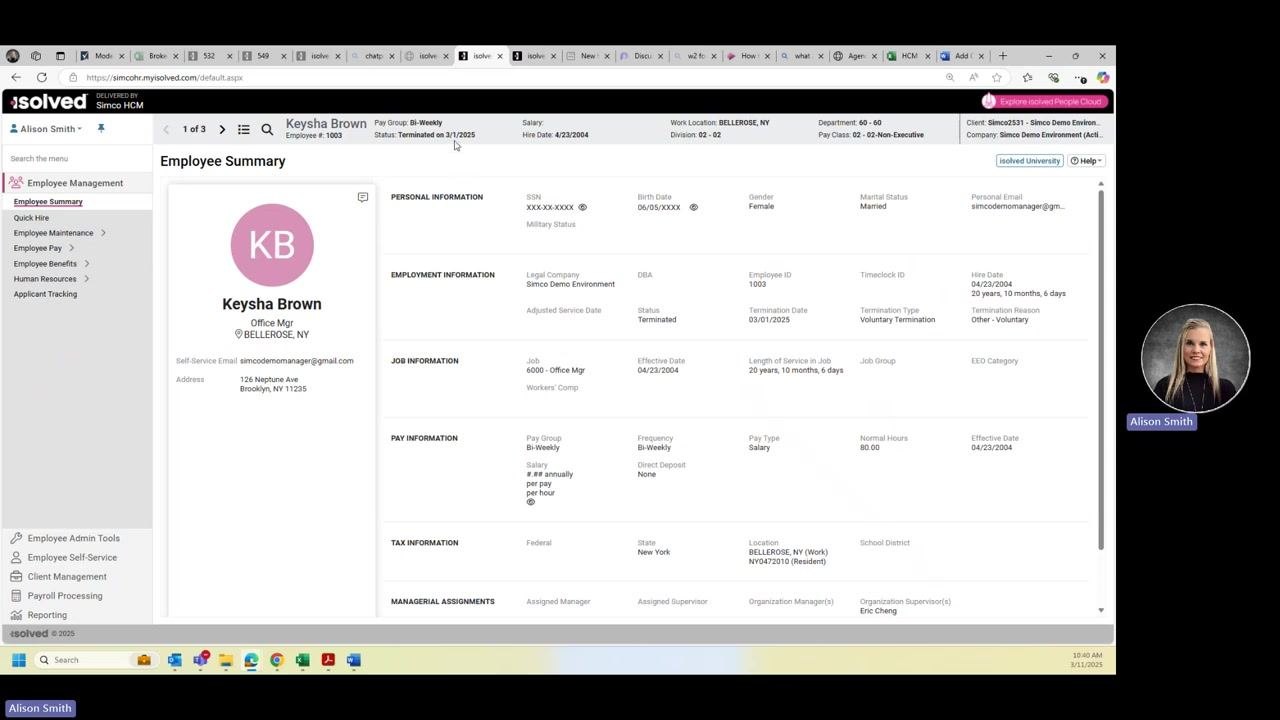
Task: Open Excel from the taskbar
Action: point(302,660)
